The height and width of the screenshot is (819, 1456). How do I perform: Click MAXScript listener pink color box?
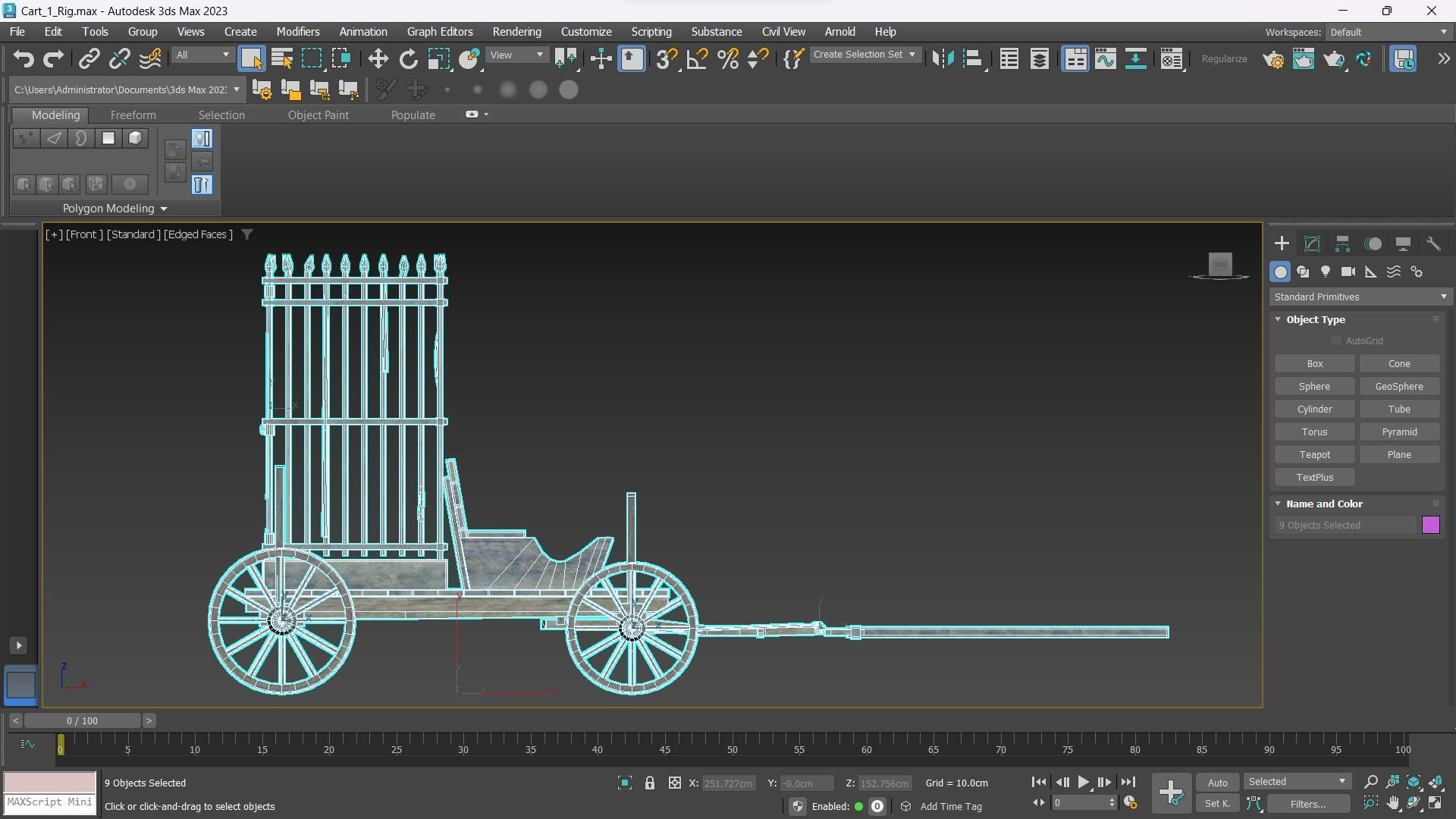click(50, 783)
